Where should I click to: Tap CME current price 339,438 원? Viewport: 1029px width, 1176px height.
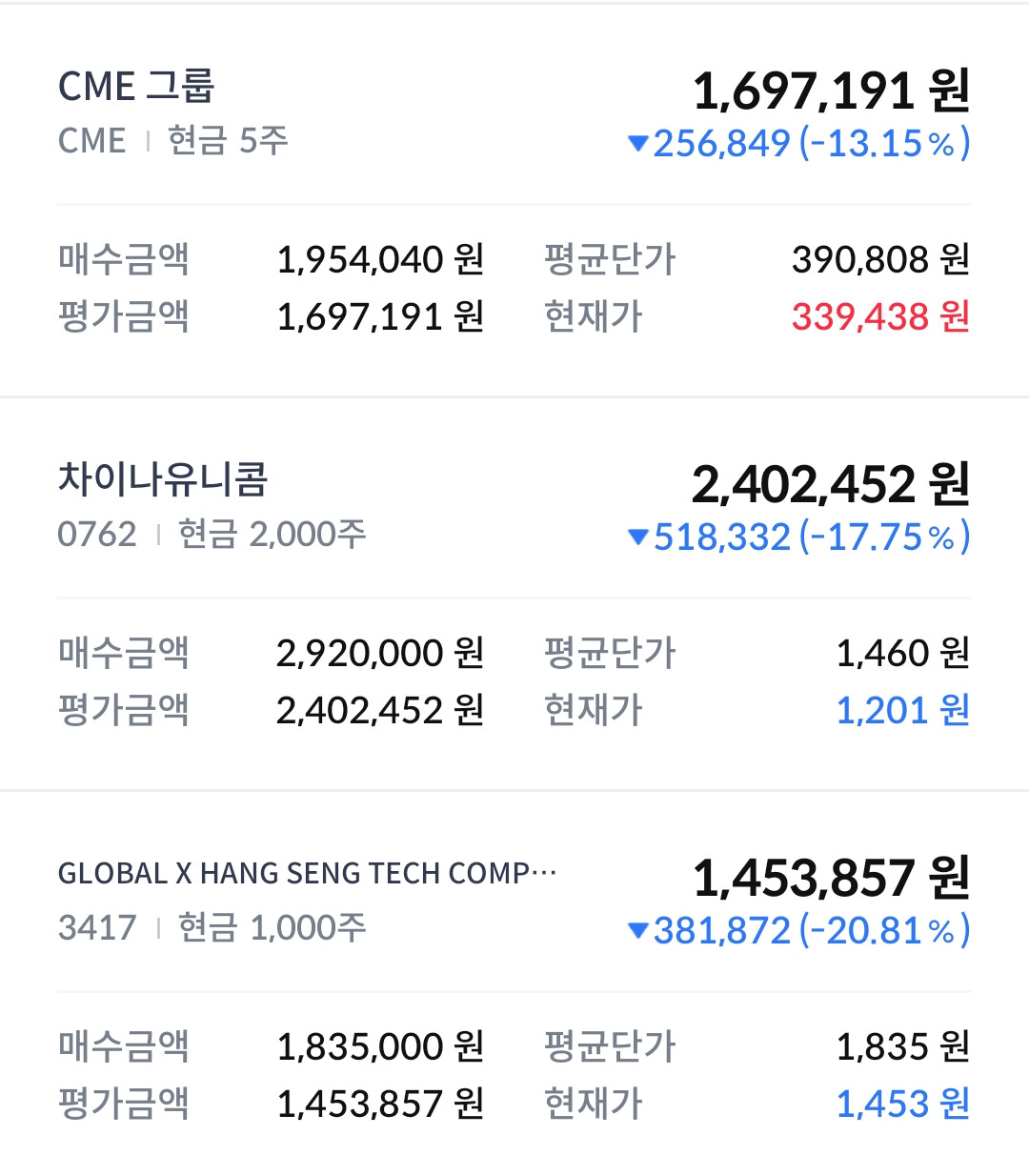click(x=880, y=316)
